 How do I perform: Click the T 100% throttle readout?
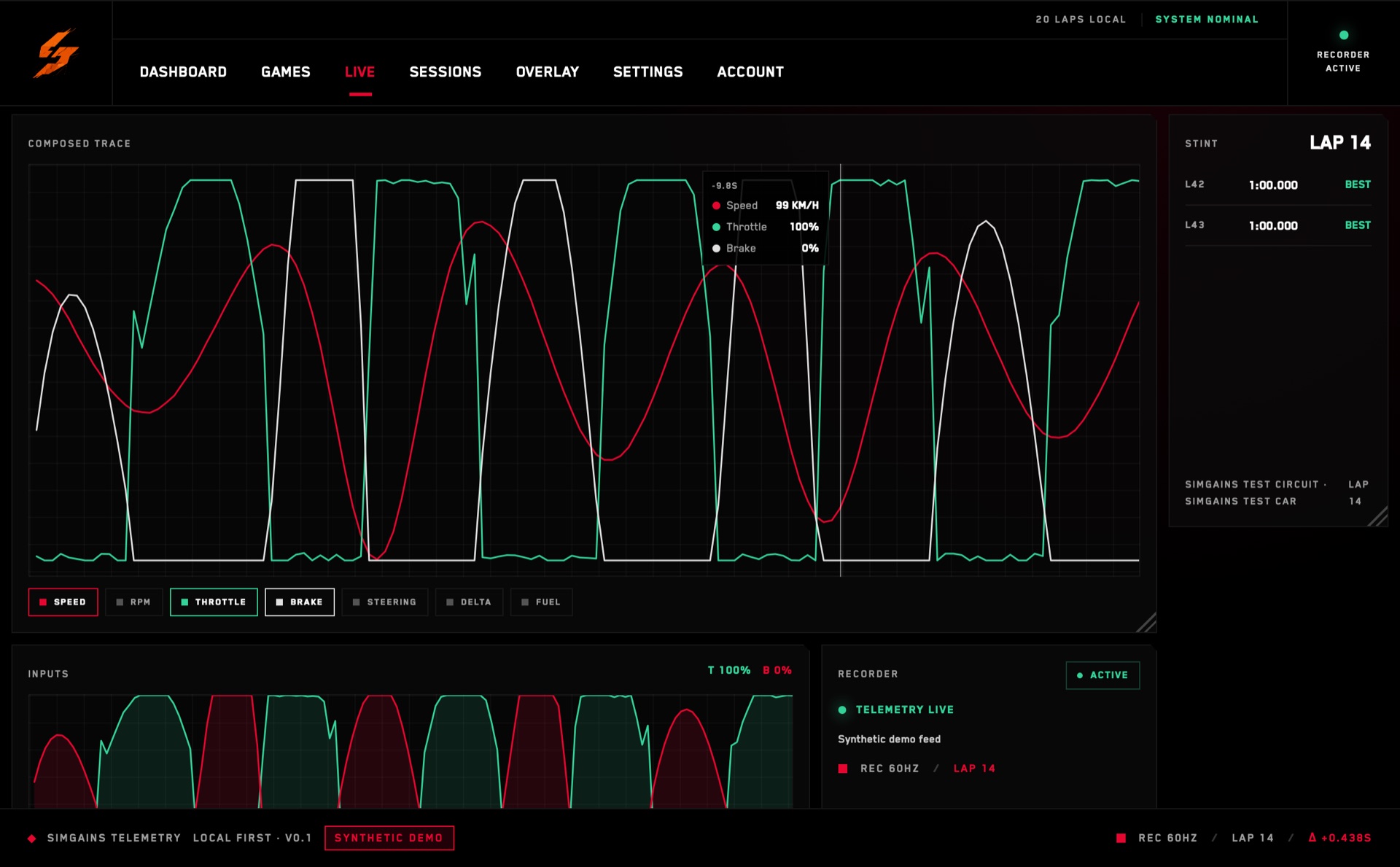tap(728, 670)
